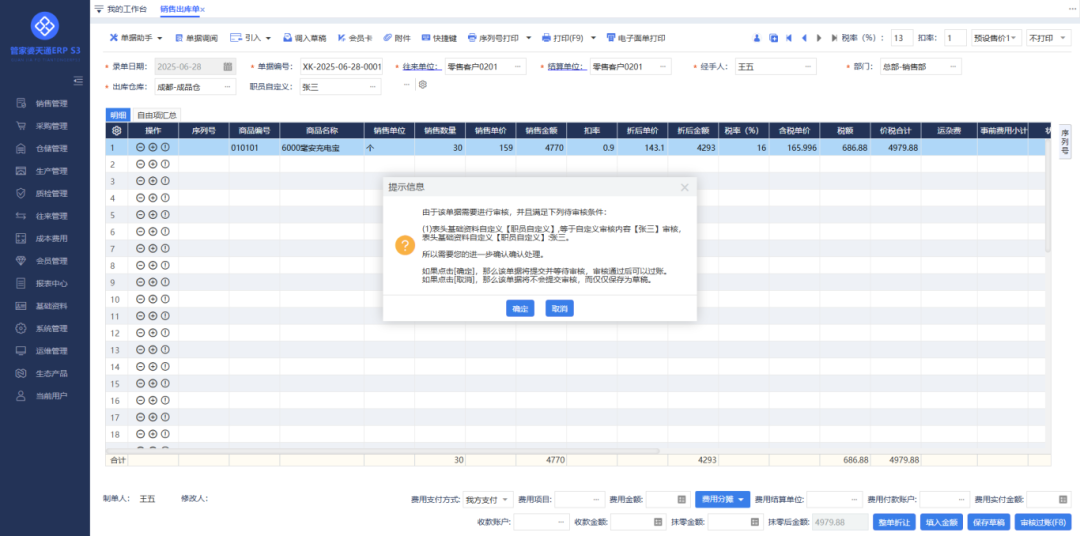Click the 税率 input field
The width and height of the screenshot is (1080, 536).
900,38
